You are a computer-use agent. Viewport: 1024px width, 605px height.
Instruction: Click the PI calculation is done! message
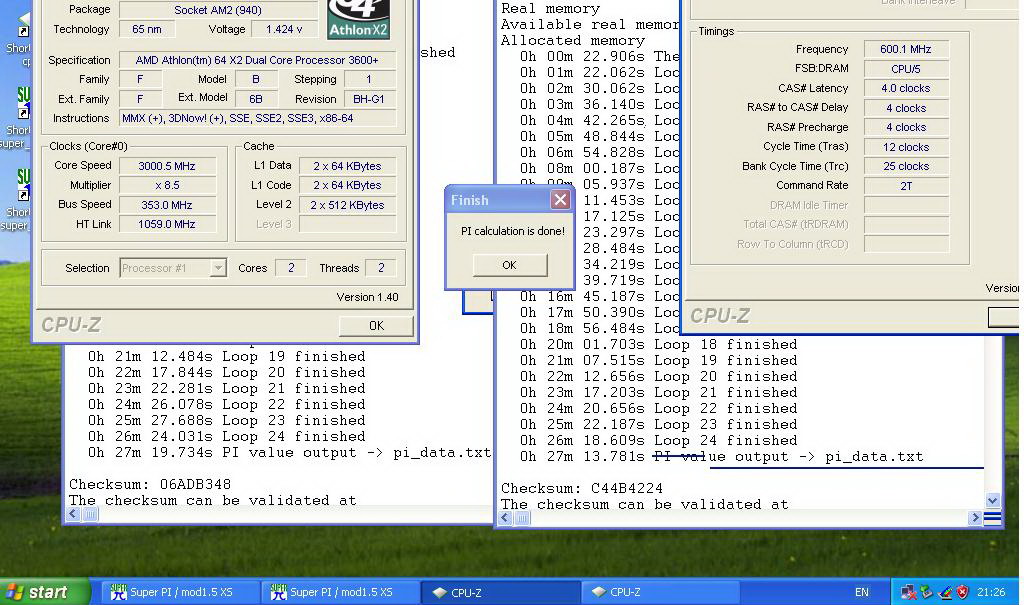(x=513, y=231)
